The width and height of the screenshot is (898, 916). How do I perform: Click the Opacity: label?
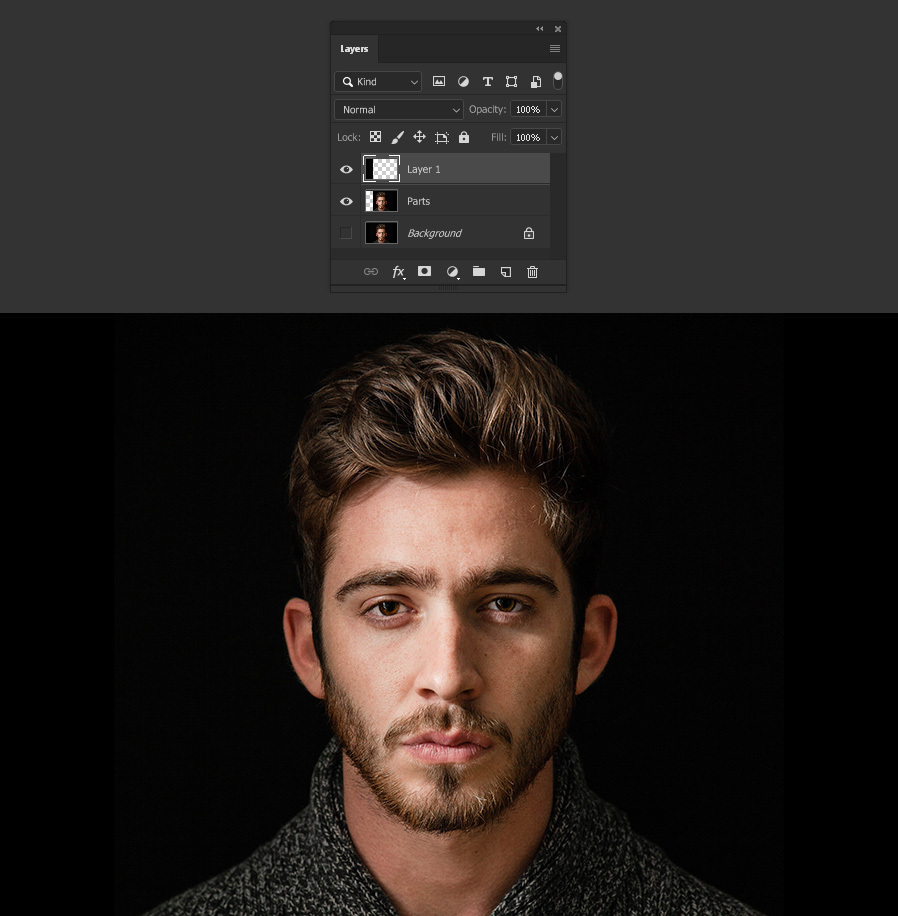(x=487, y=109)
